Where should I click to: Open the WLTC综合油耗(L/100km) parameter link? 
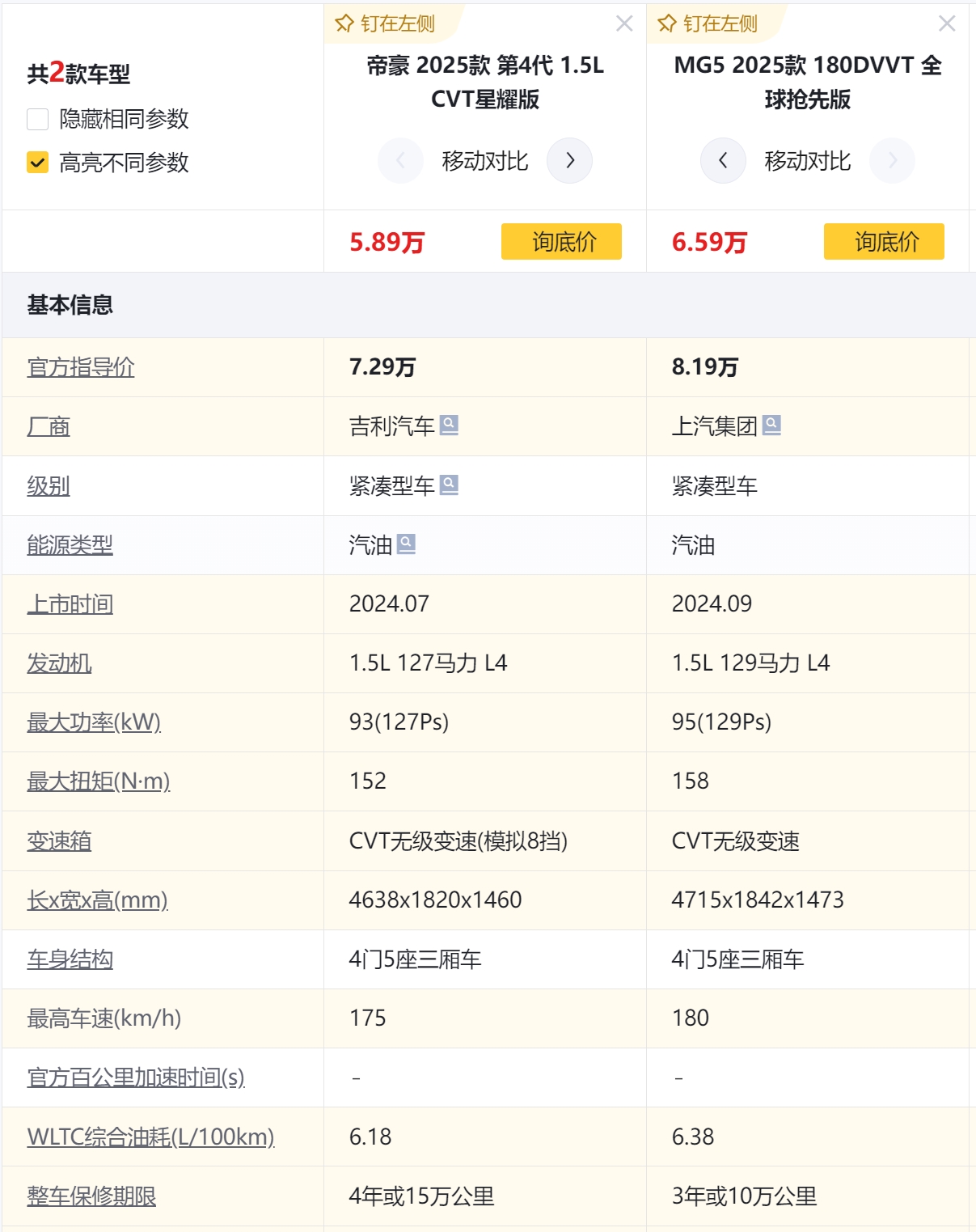pos(150,1137)
